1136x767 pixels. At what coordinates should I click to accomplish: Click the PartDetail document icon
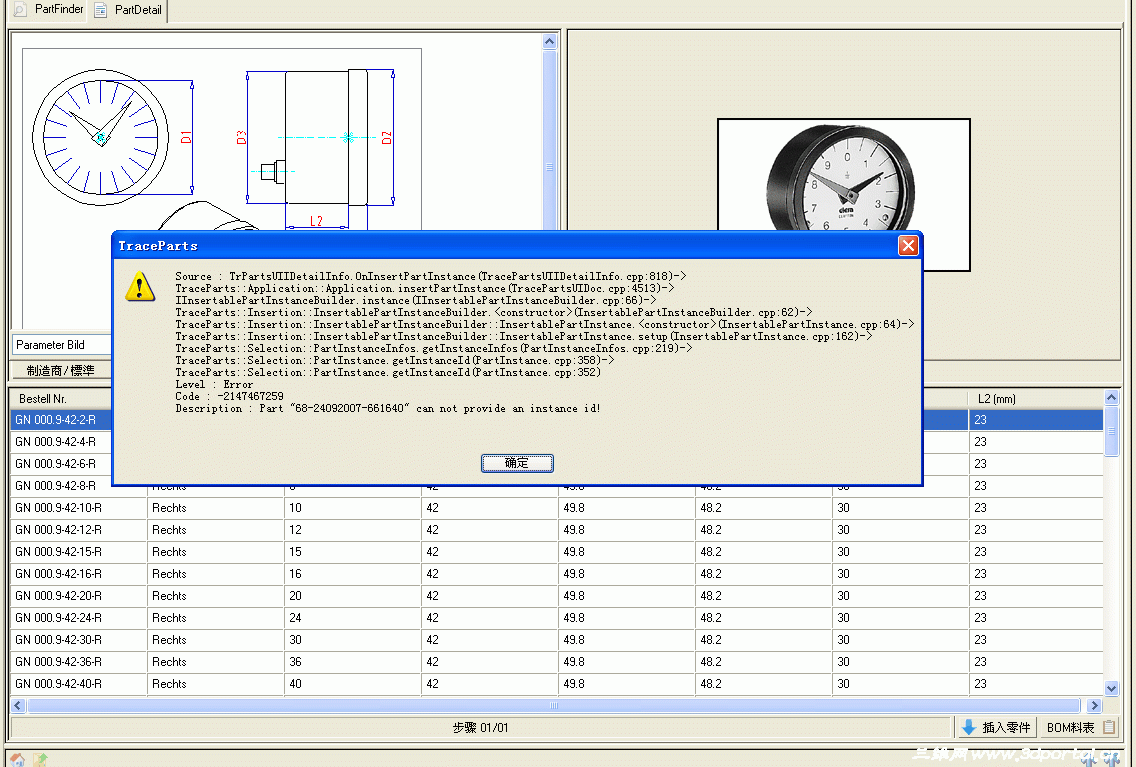[100, 10]
